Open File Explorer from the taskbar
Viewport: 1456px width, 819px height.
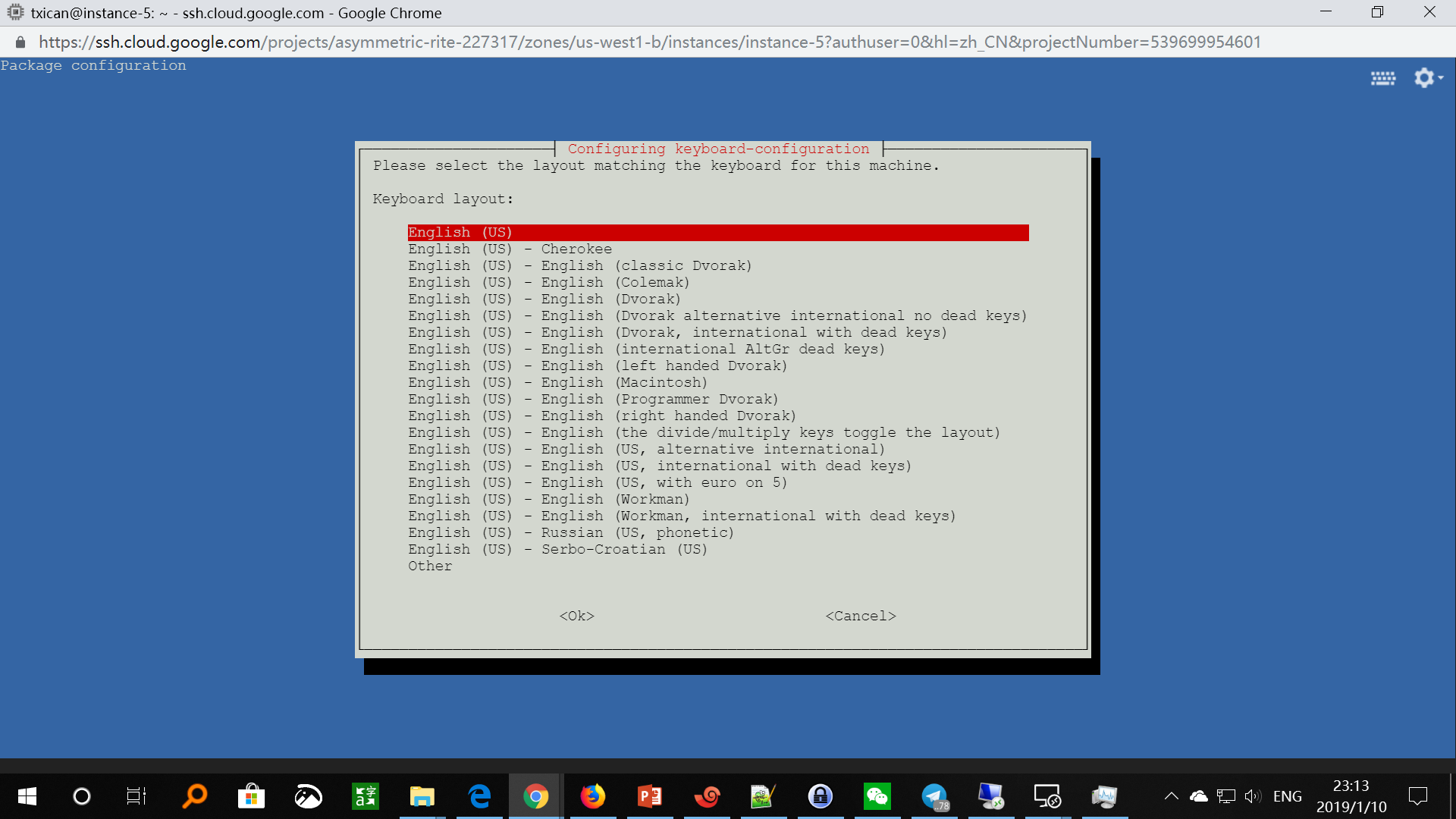[x=422, y=796]
